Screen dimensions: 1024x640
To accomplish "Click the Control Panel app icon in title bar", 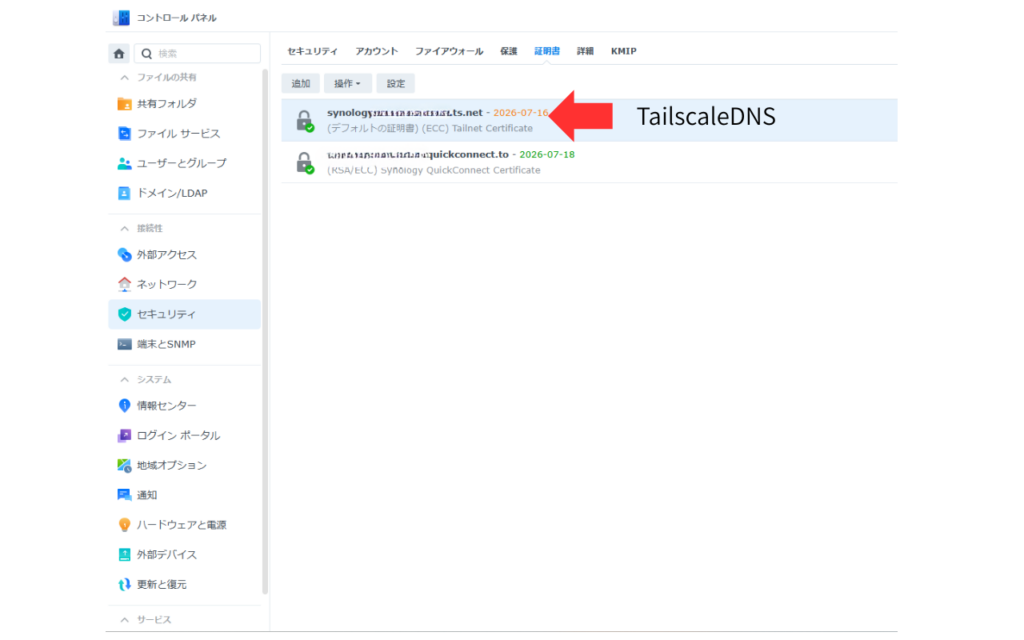I will pyautogui.click(x=121, y=18).
